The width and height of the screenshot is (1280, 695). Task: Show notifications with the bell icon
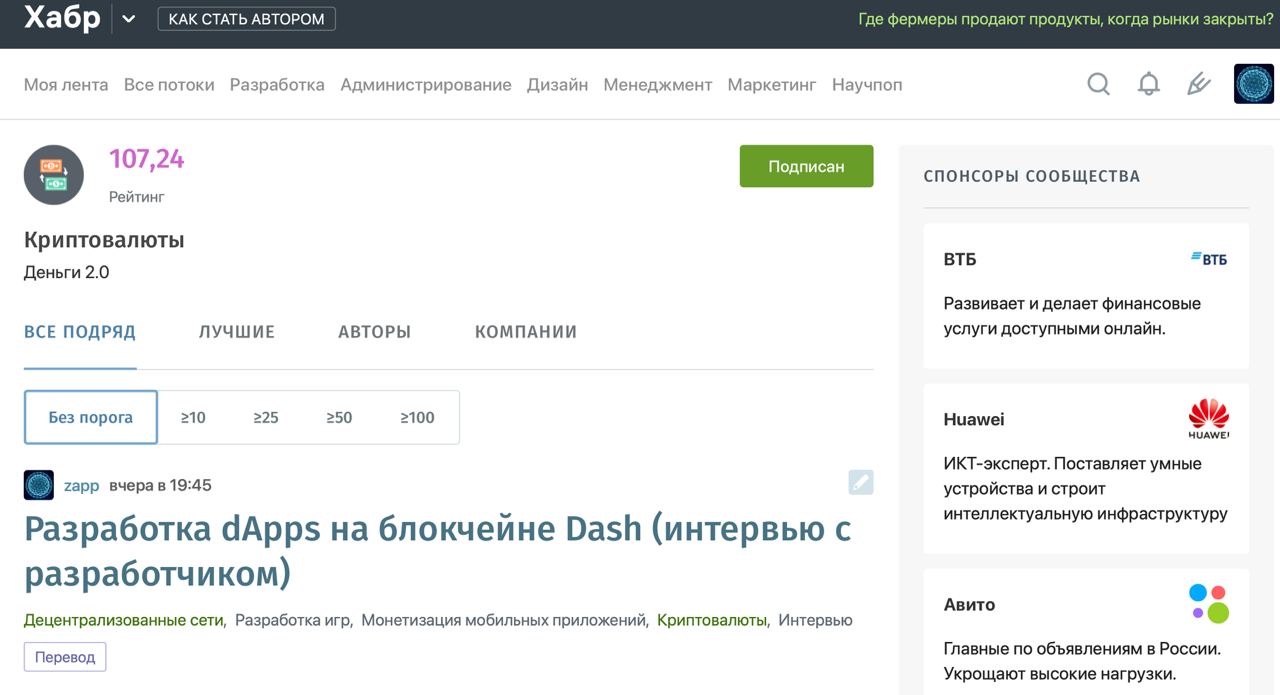pos(1149,85)
